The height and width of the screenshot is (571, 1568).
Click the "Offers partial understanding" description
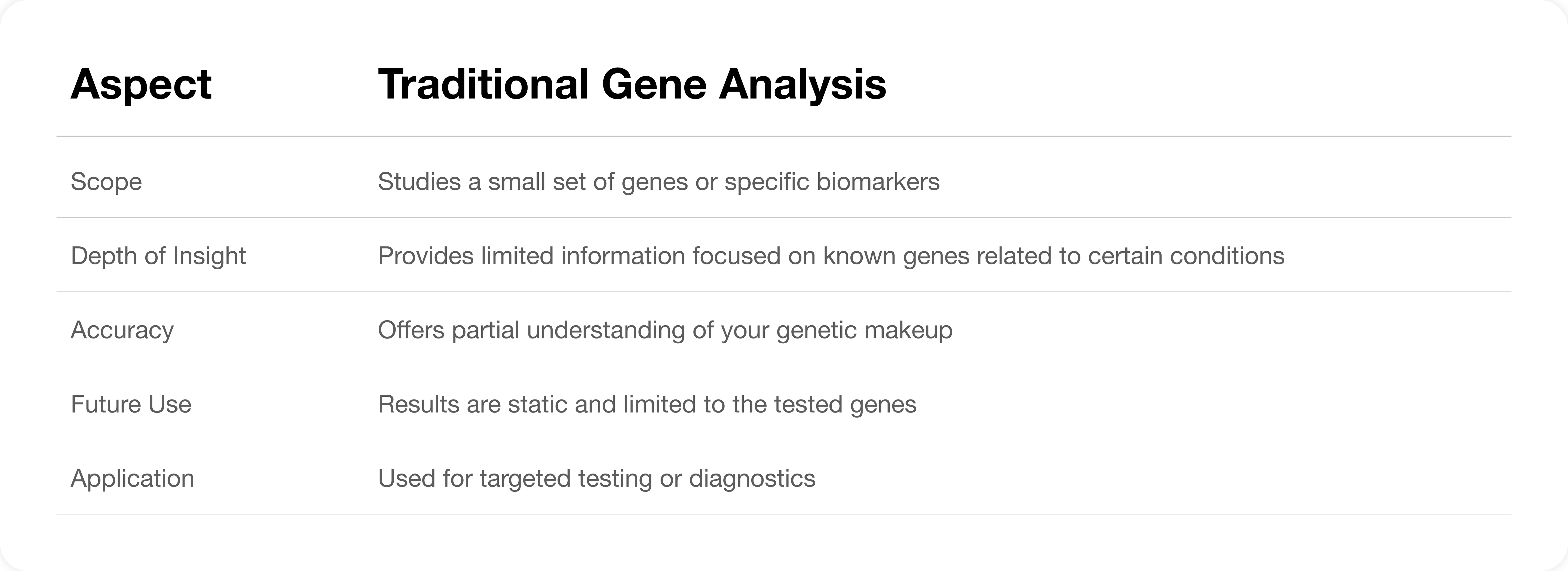click(665, 331)
